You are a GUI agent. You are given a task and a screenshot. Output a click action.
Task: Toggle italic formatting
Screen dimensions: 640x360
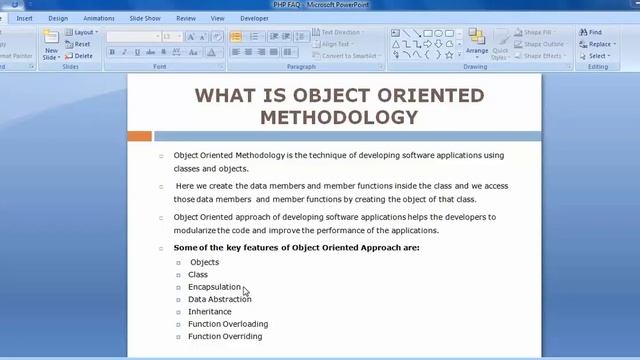click(125, 52)
